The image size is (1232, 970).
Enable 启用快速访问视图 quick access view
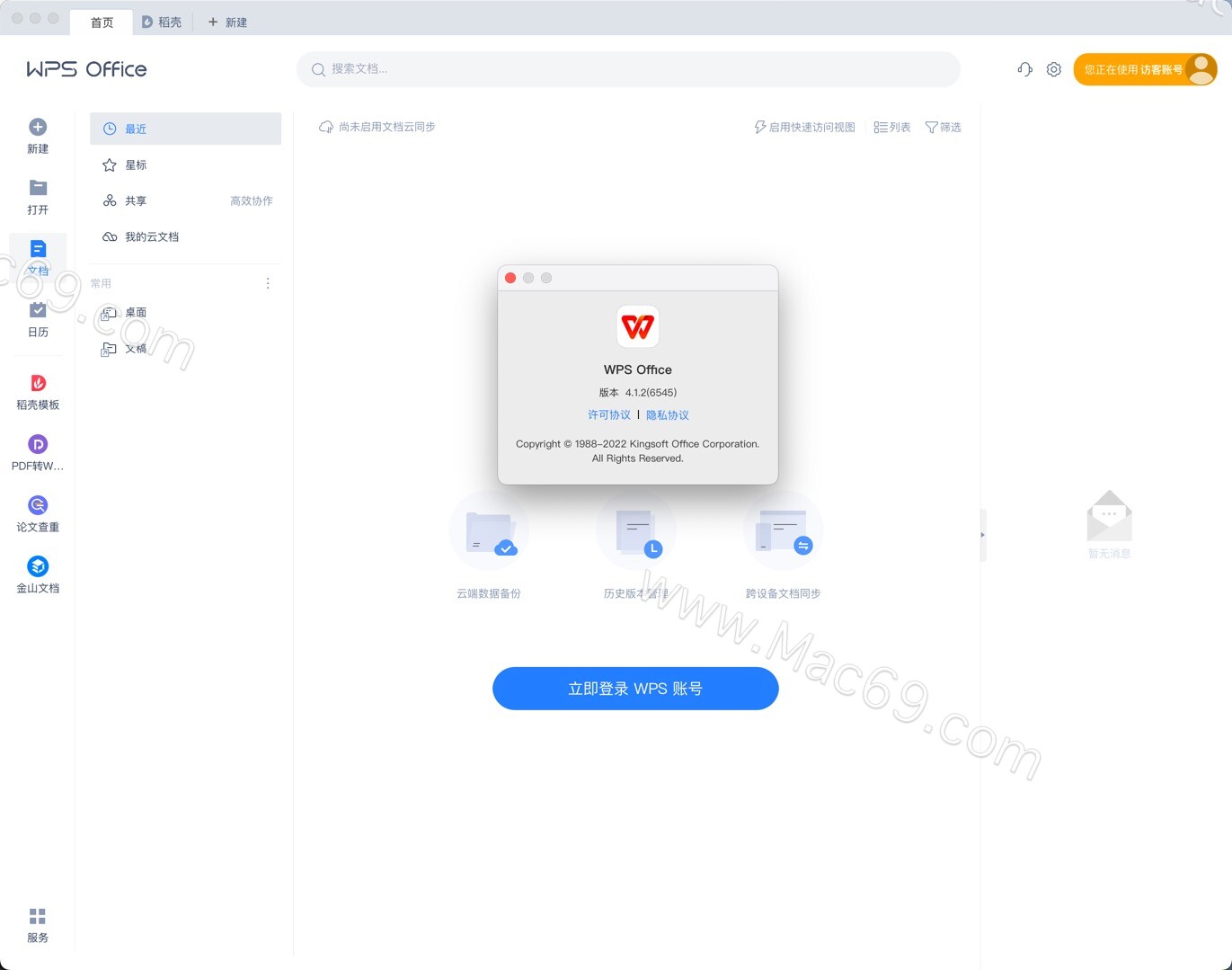[804, 128]
